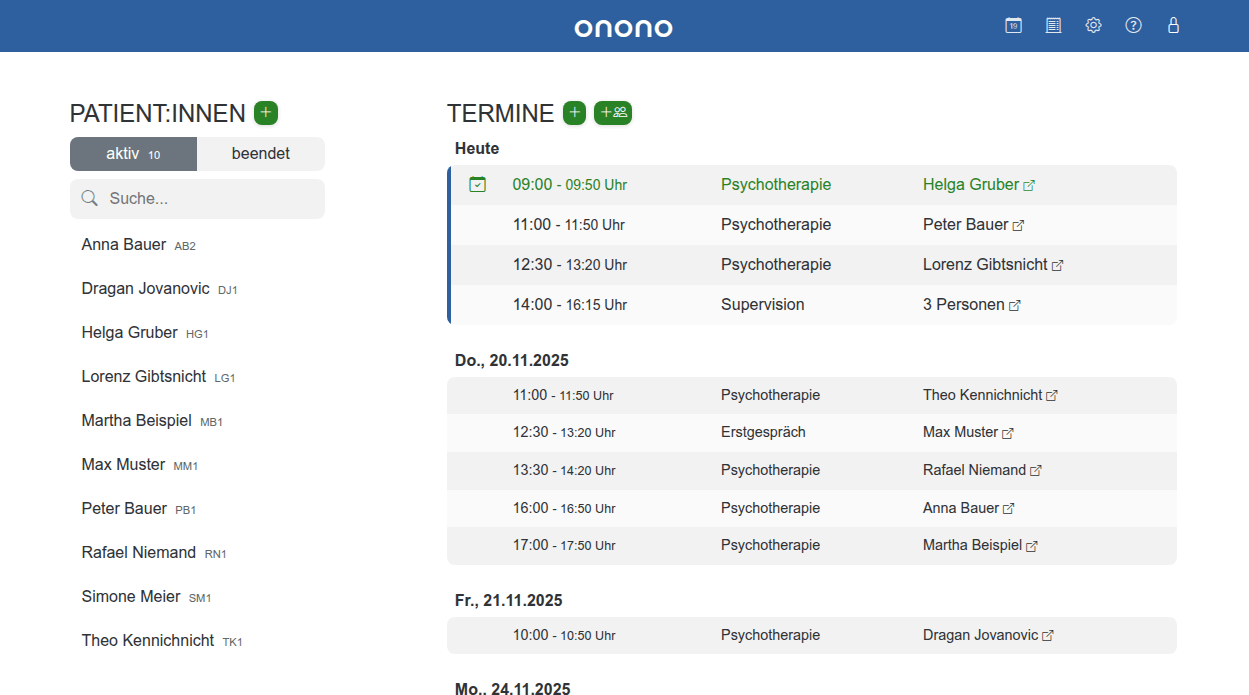The image size is (1249, 695).
Task: Toggle the confirmation check on the 09:00 appointment
Action: pos(478,184)
